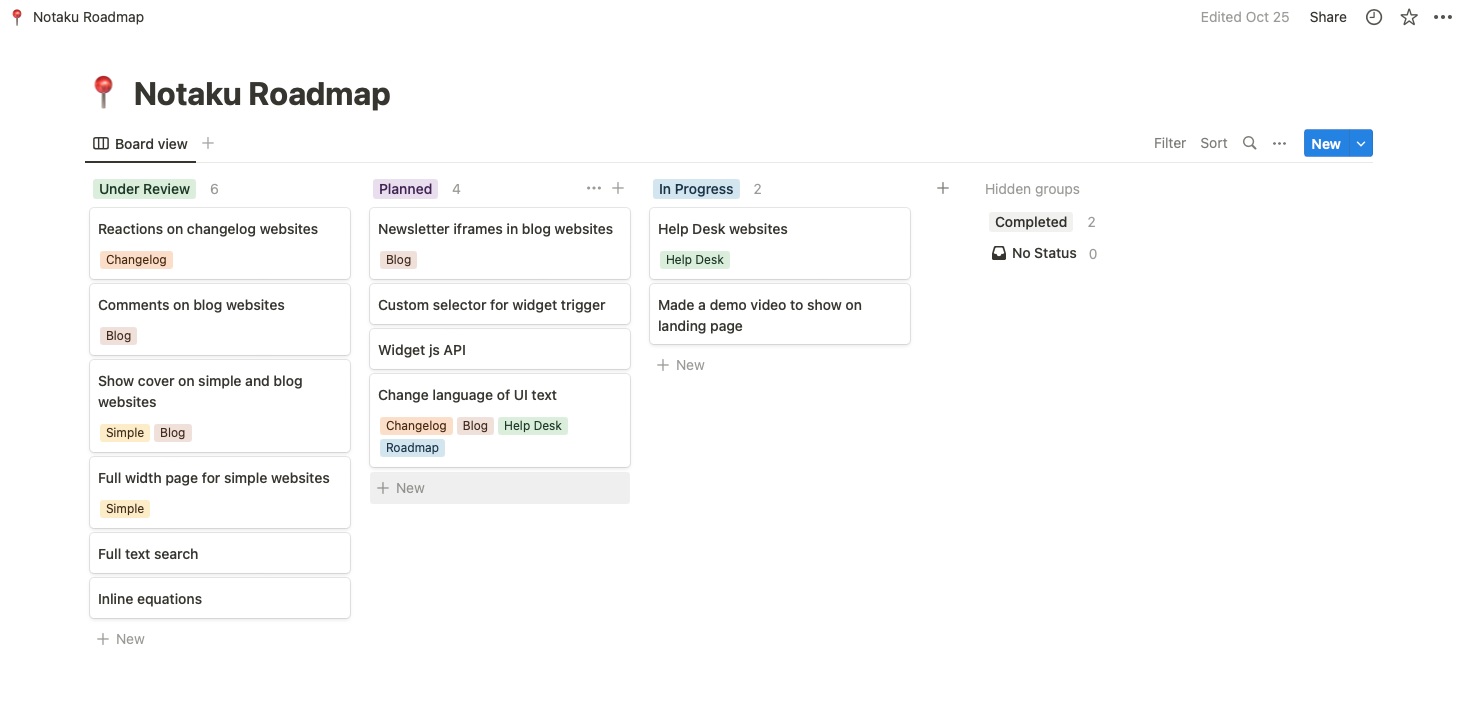Select the green Help Desk tag
The height and width of the screenshot is (719, 1462).
694,260
